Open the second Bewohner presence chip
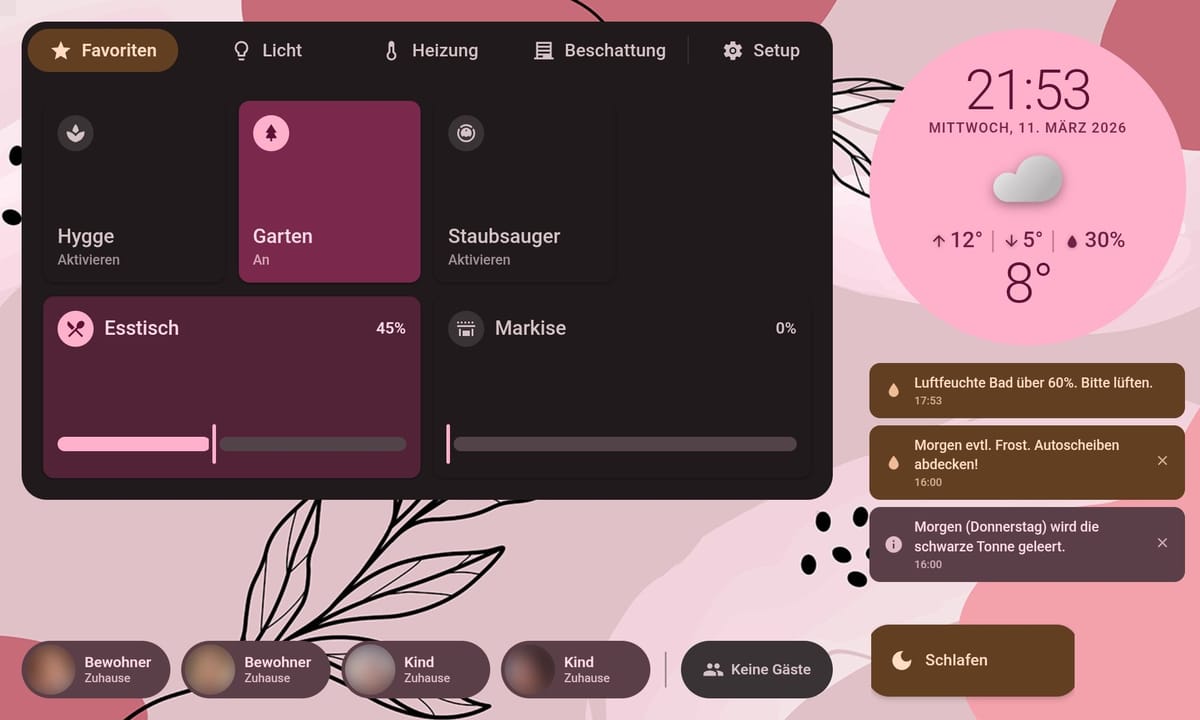 256,669
